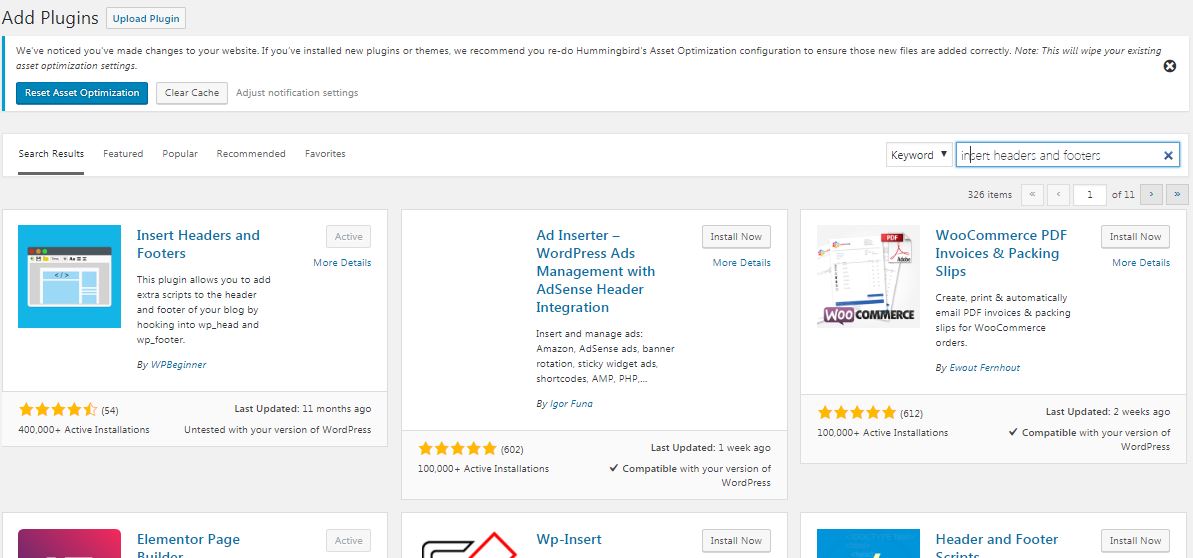1193x558 pixels.
Task: View More Details for Insert Headers and Footers
Action: pyautogui.click(x=342, y=263)
